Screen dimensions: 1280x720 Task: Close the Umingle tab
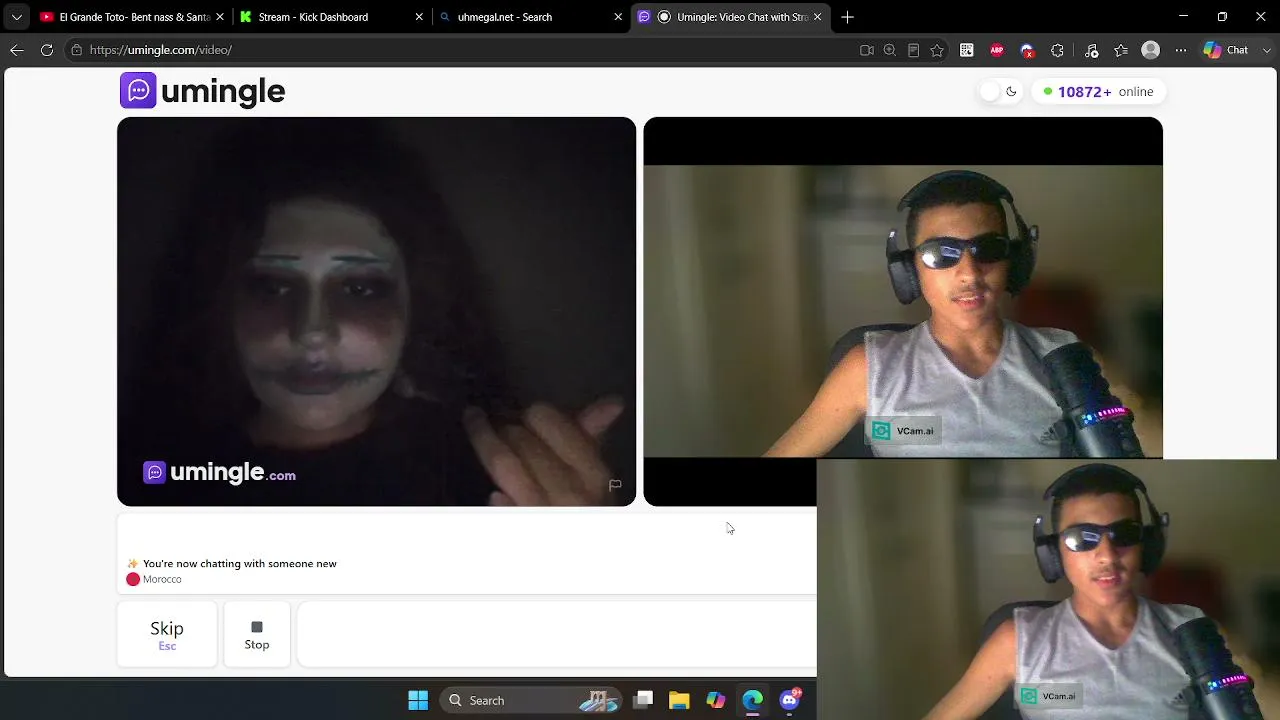tap(817, 17)
